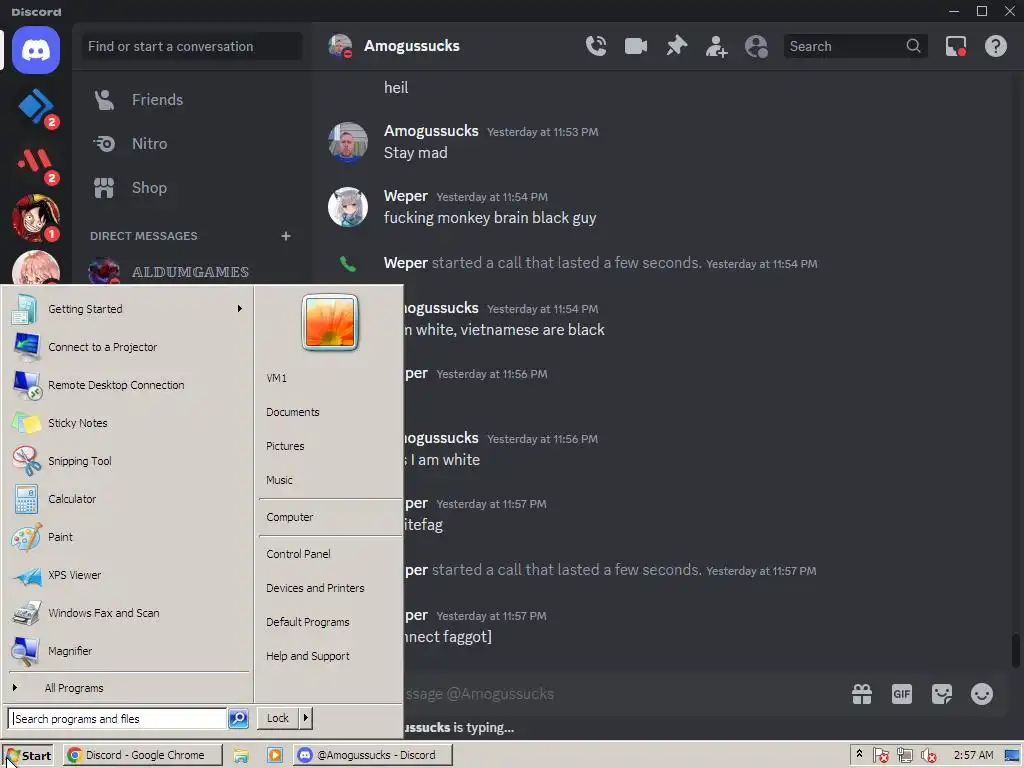Viewport: 1024px width, 768px height.
Task: Open Music from Start menu
Action: coord(329,480)
